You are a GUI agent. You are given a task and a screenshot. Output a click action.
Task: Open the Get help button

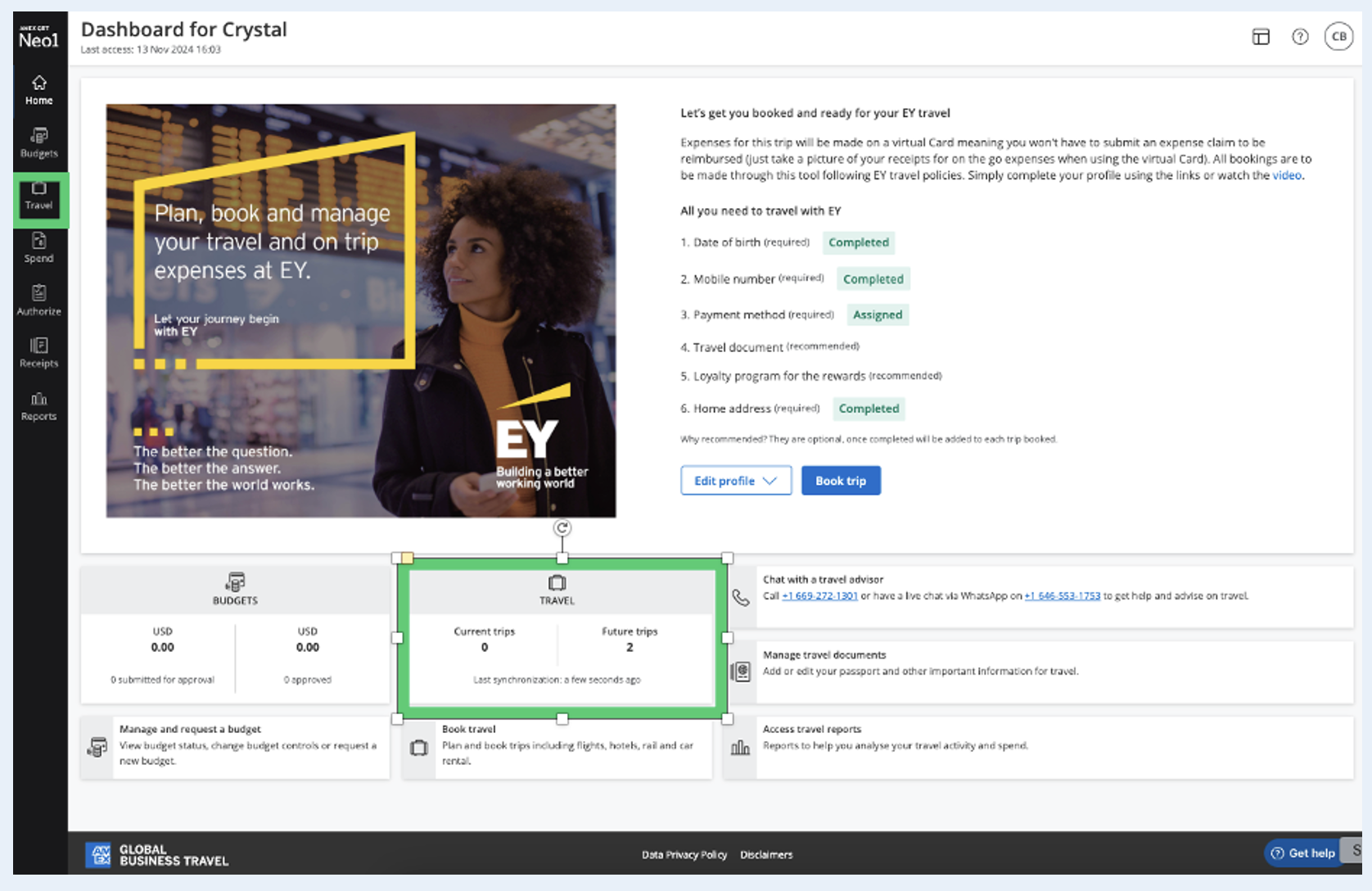pyautogui.click(x=1302, y=853)
